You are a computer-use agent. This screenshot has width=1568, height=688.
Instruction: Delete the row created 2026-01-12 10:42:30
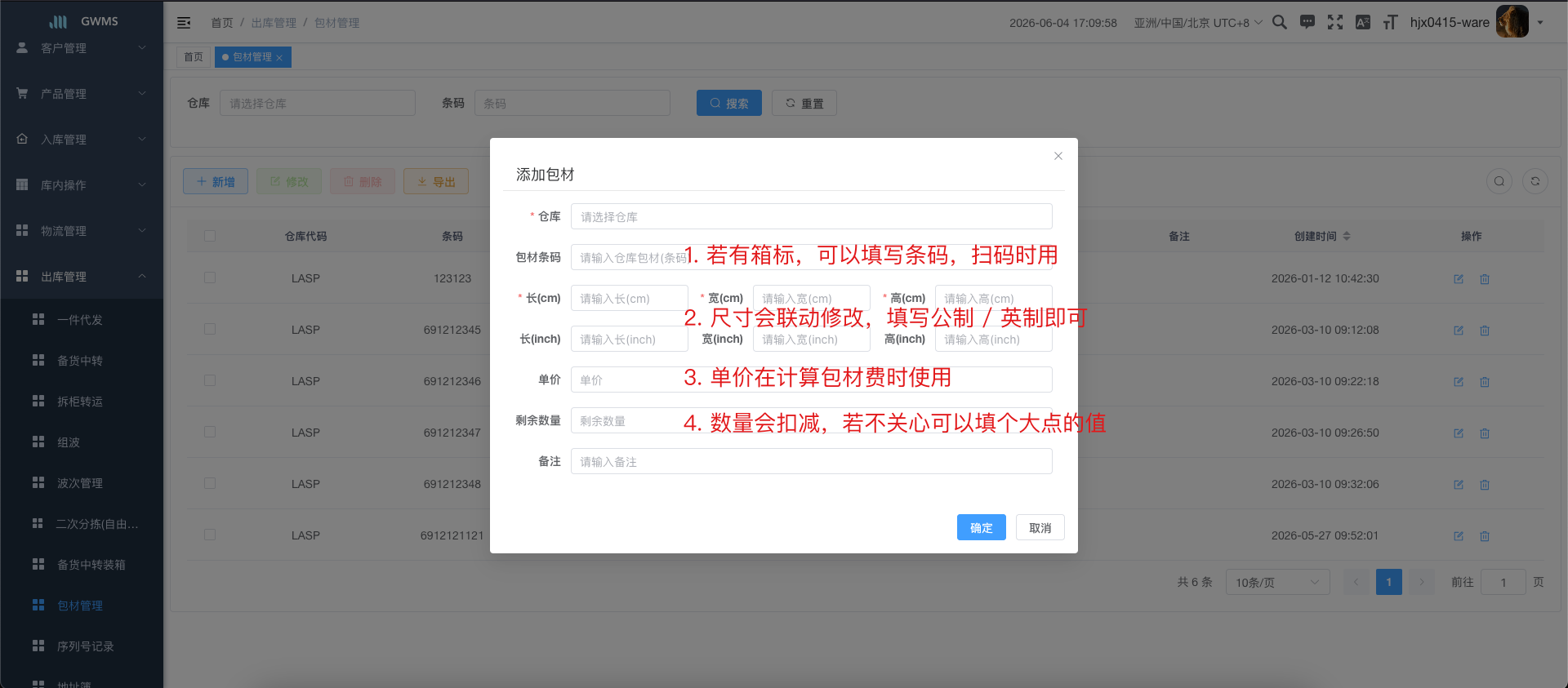click(x=1485, y=279)
